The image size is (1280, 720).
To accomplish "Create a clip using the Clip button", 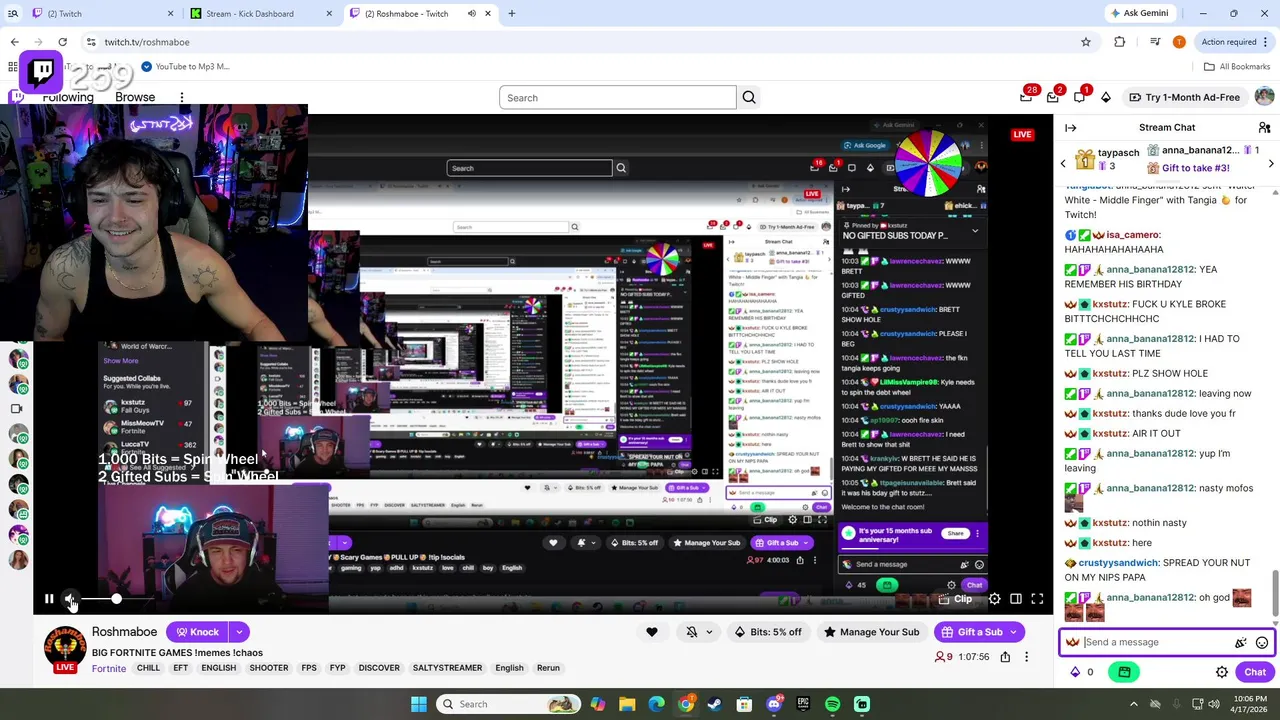I will (x=955, y=599).
